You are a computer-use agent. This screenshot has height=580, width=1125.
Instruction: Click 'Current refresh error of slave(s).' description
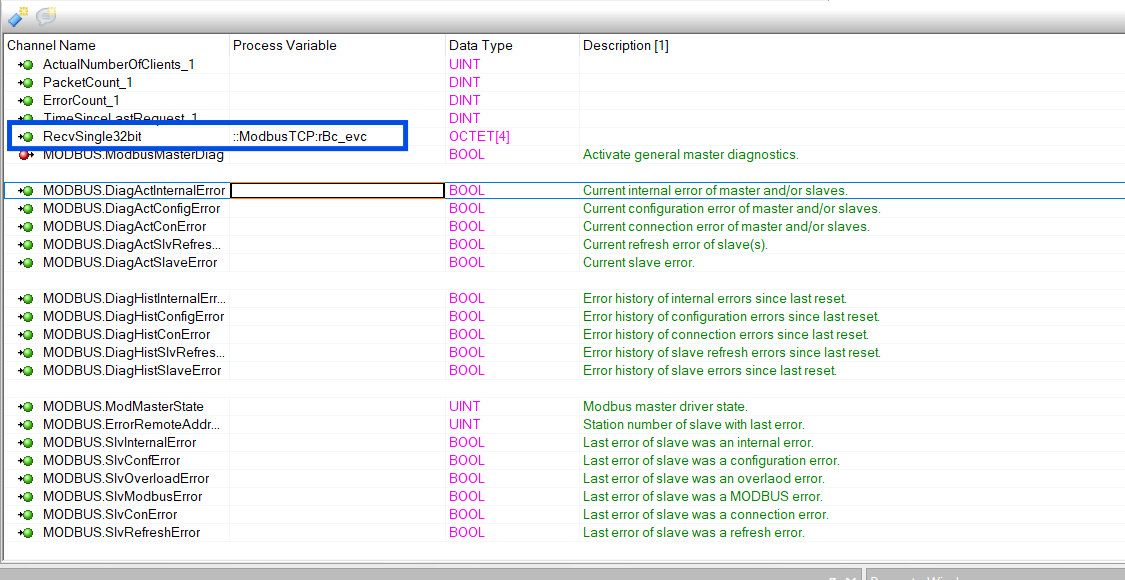[675, 245]
